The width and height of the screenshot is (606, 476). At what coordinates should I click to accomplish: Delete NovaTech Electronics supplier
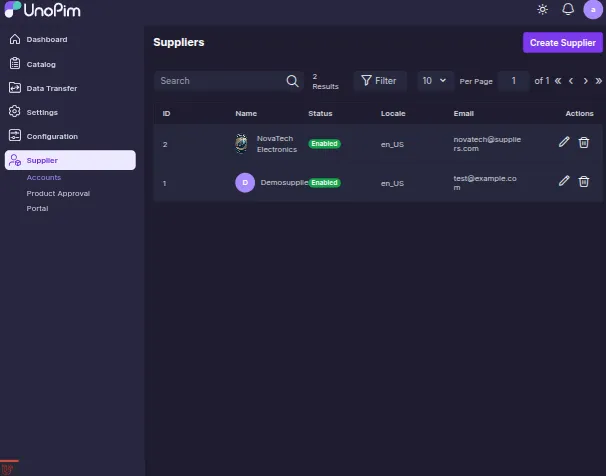pyautogui.click(x=584, y=143)
